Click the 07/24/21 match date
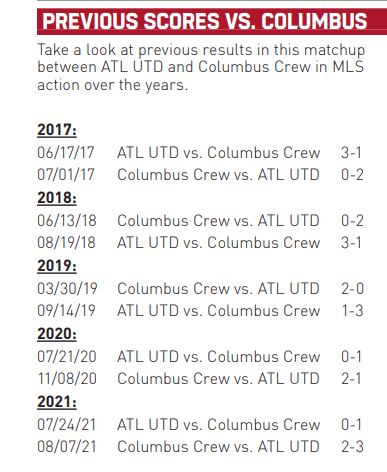 [x=66, y=425]
